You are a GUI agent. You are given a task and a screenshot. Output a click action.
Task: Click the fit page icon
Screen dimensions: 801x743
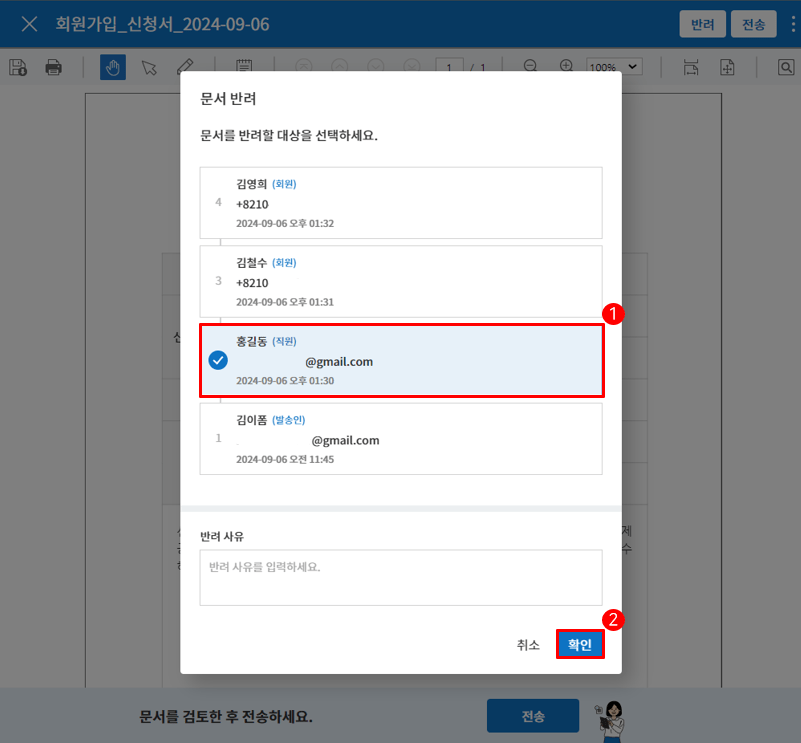pyautogui.click(x=727, y=67)
